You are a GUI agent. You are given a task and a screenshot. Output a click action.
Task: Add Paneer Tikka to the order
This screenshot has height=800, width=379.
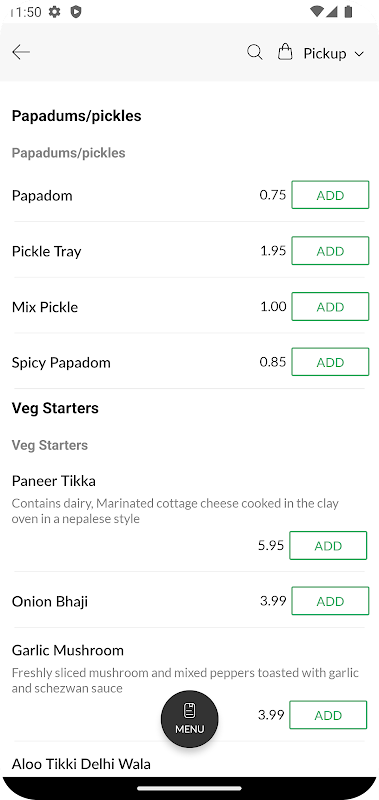pos(328,545)
